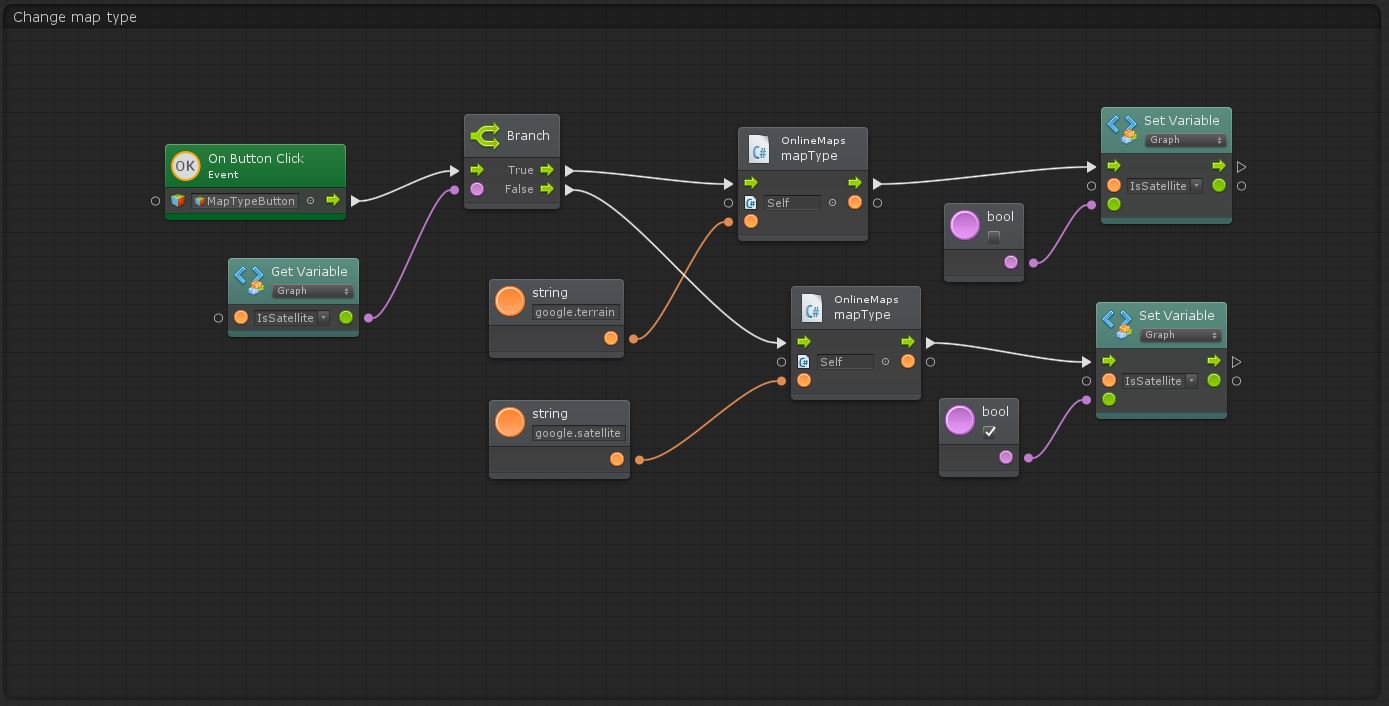This screenshot has width=1389, height=706.
Task: Click the Self field on the lower mapType node
Action: [x=846, y=362]
